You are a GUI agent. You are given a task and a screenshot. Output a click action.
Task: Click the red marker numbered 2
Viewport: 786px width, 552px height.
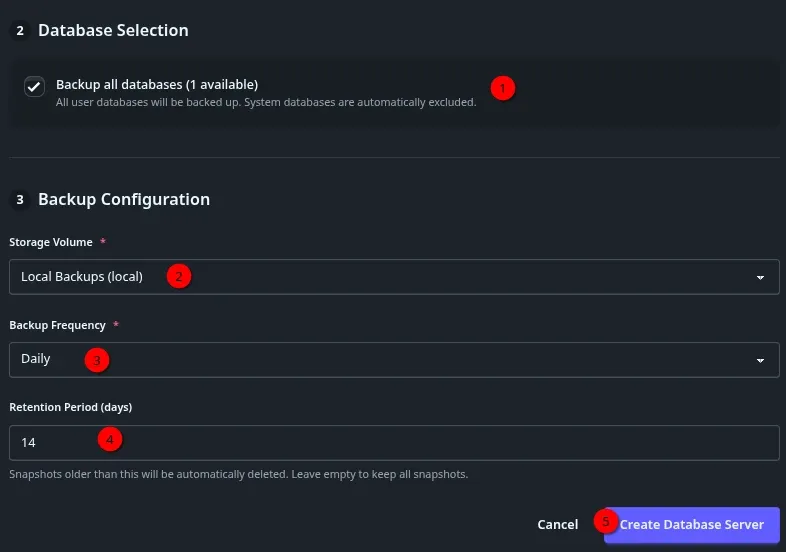pyautogui.click(x=179, y=277)
